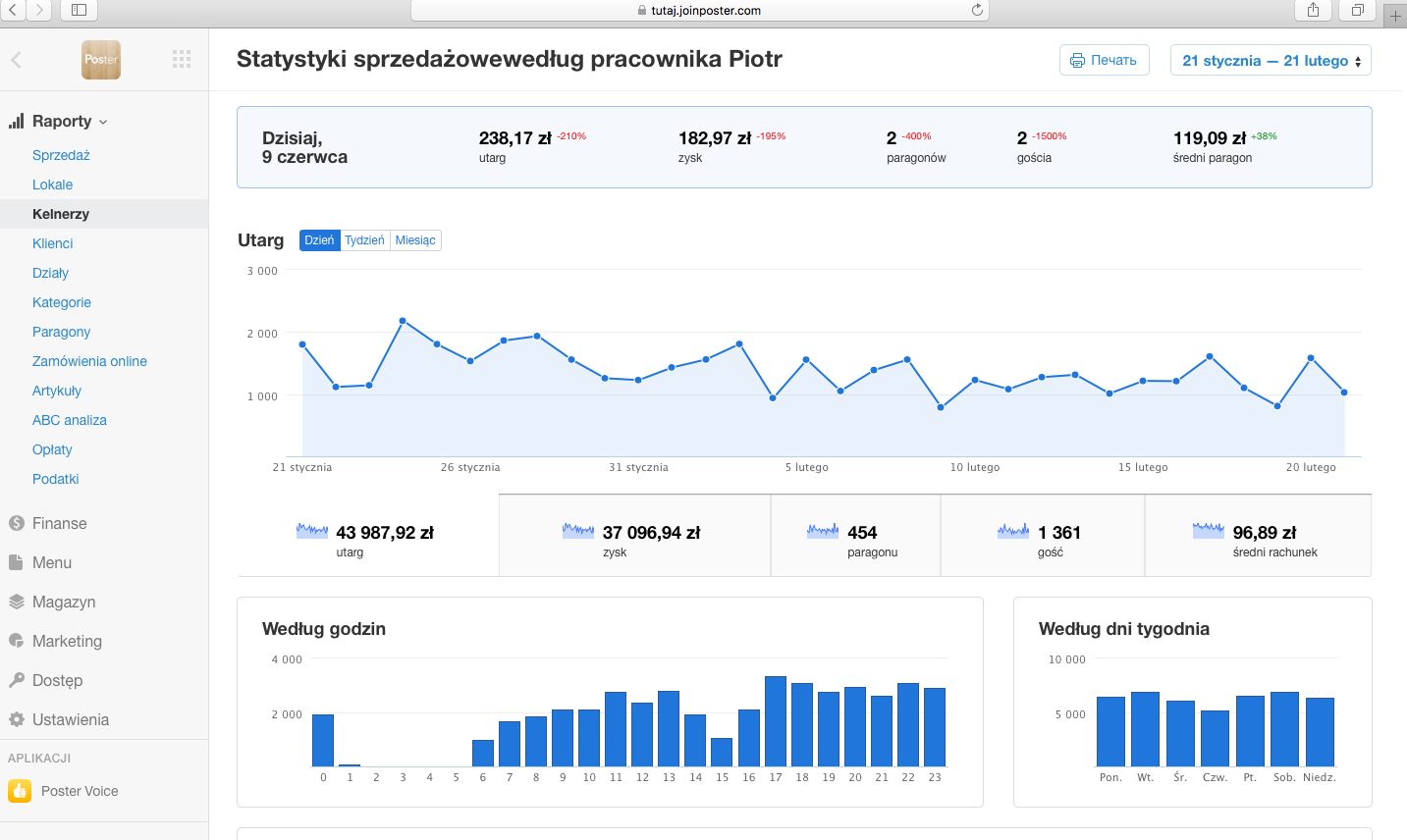
Task: Switch chart grouping to Miesiąc
Action: click(x=415, y=240)
